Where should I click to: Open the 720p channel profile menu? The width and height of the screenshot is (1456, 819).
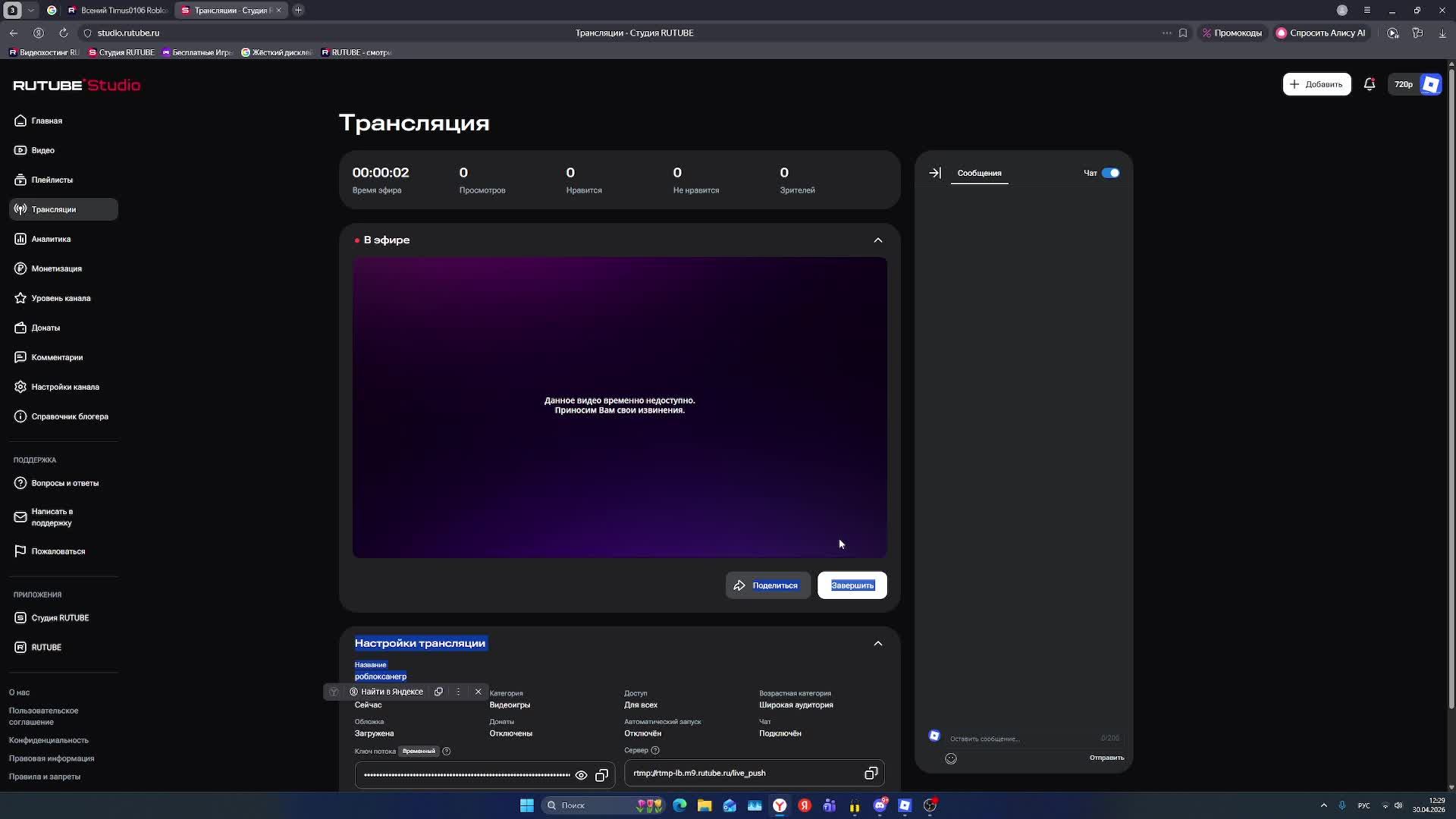(x=1415, y=84)
